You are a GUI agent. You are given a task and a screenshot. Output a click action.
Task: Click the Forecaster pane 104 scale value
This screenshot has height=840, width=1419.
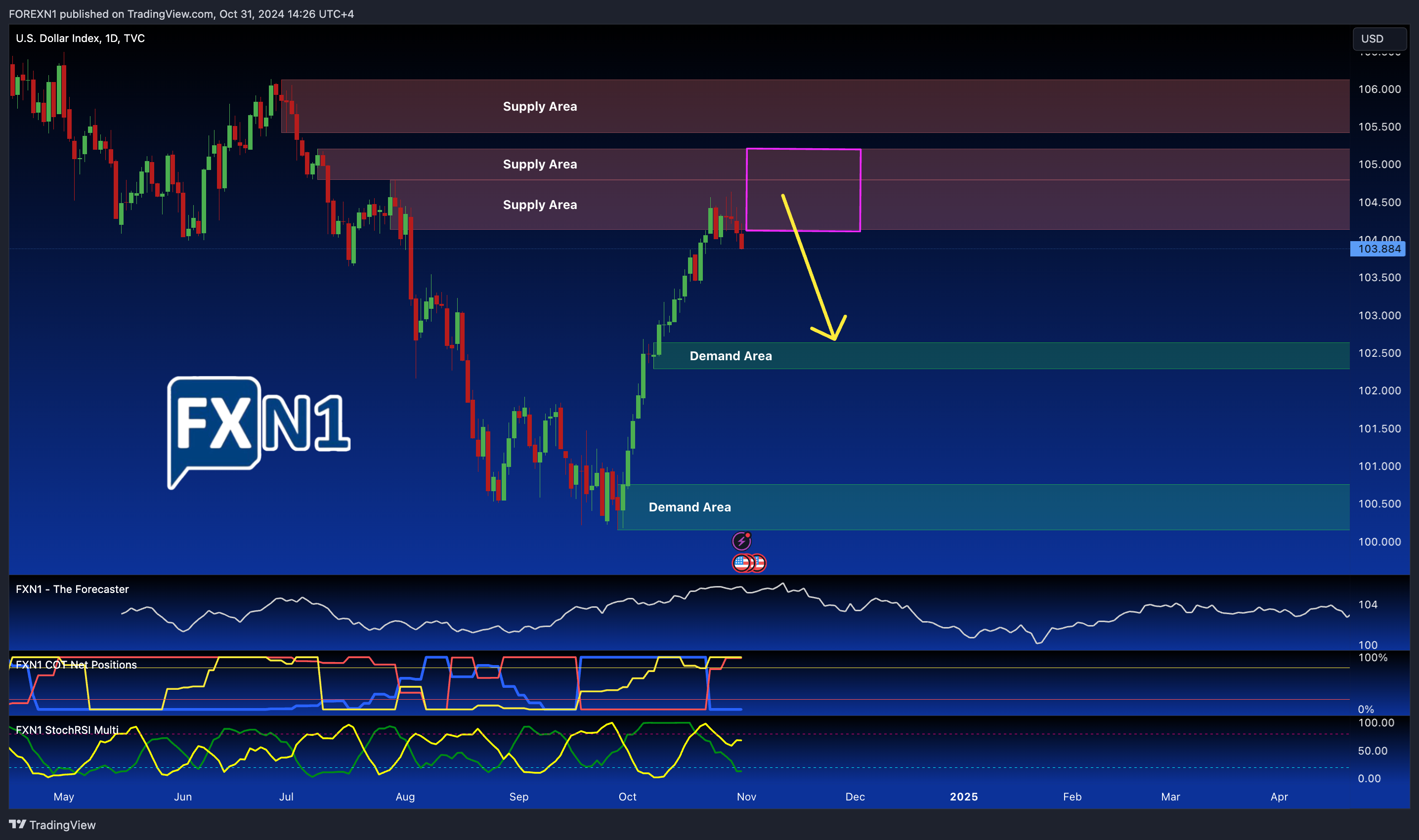pos(1368,604)
